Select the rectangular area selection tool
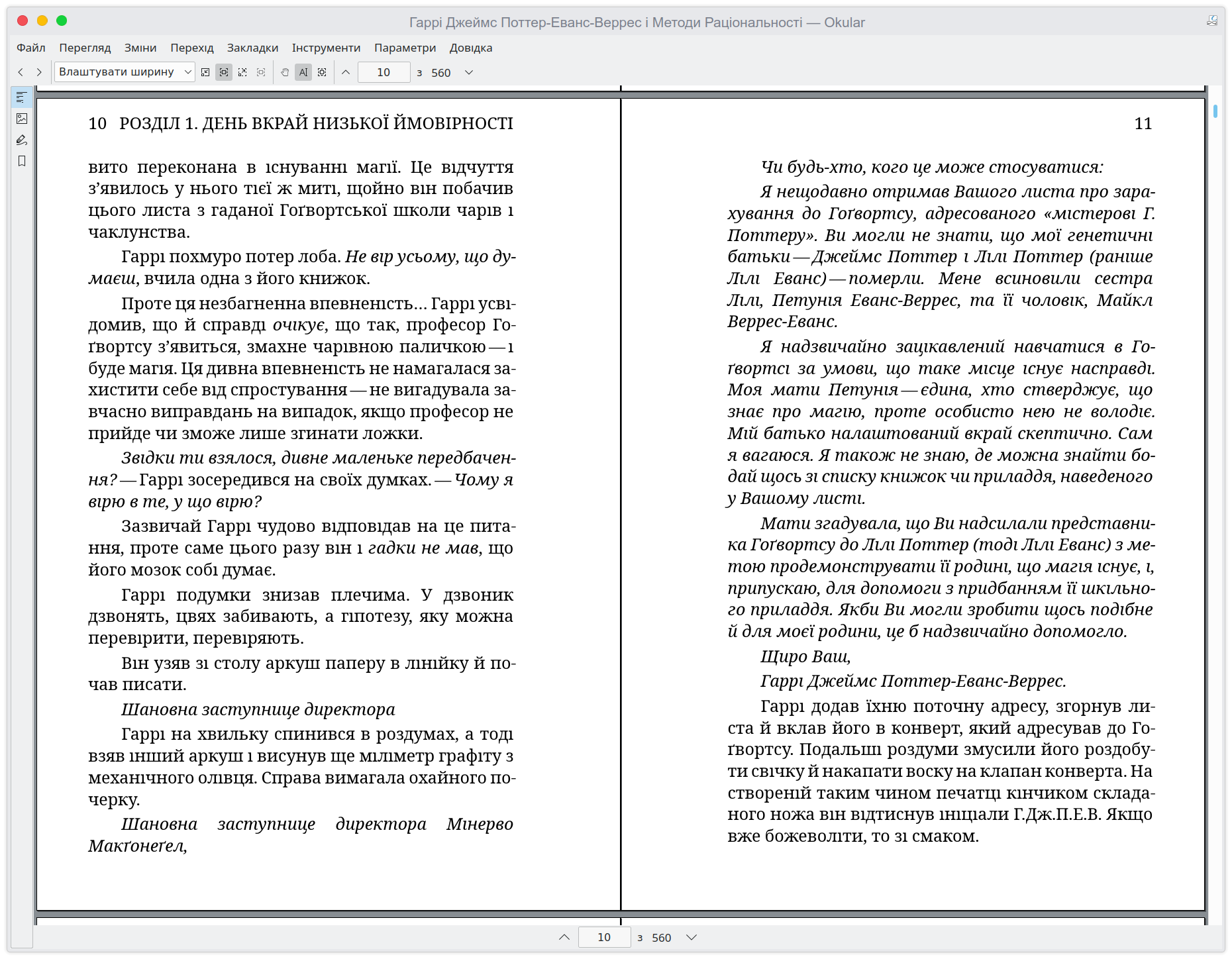This screenshot has height=959, width=1232. [x=322, y=72]
